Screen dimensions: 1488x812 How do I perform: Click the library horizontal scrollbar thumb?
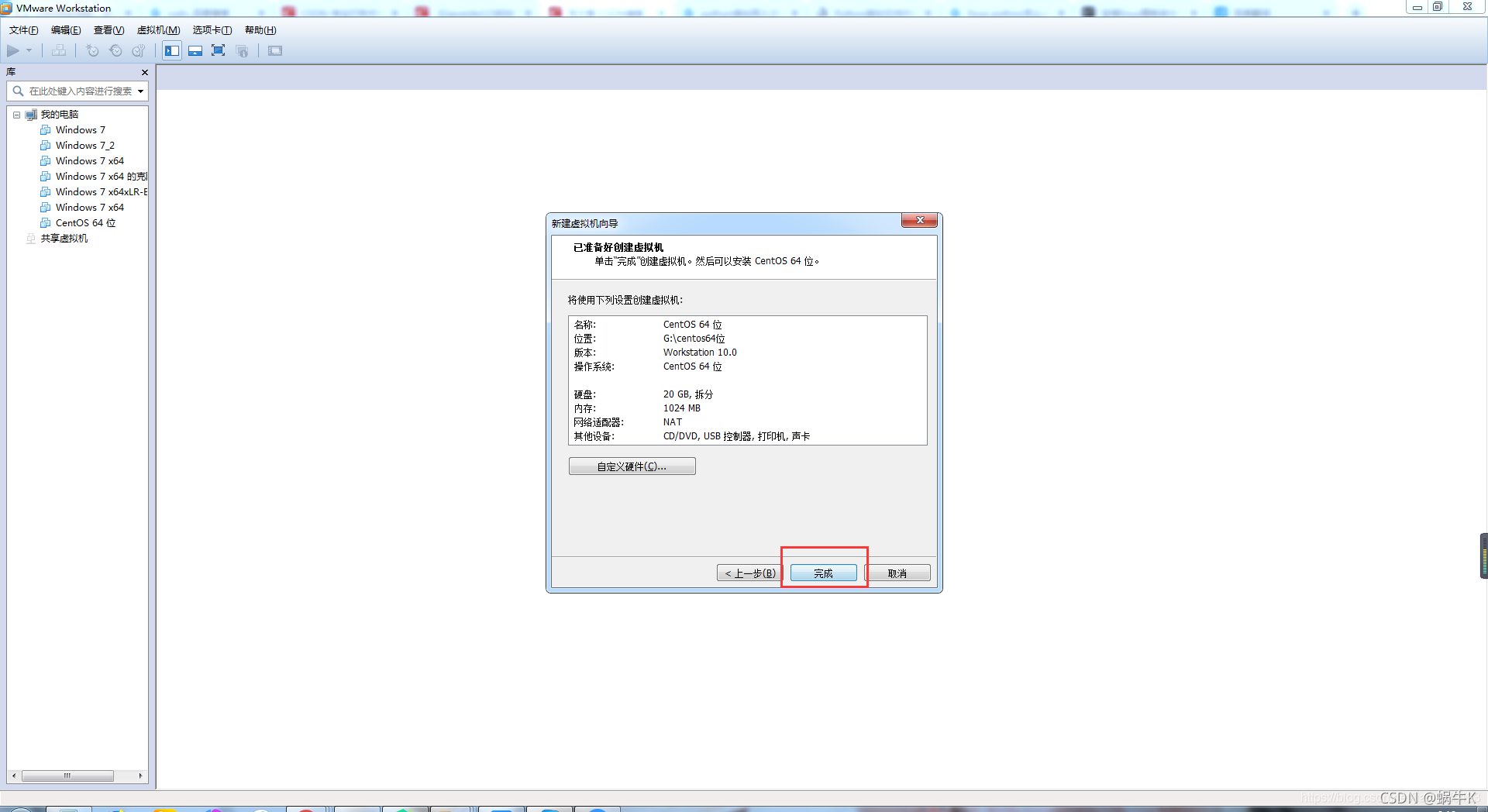(x=67, y=776)
